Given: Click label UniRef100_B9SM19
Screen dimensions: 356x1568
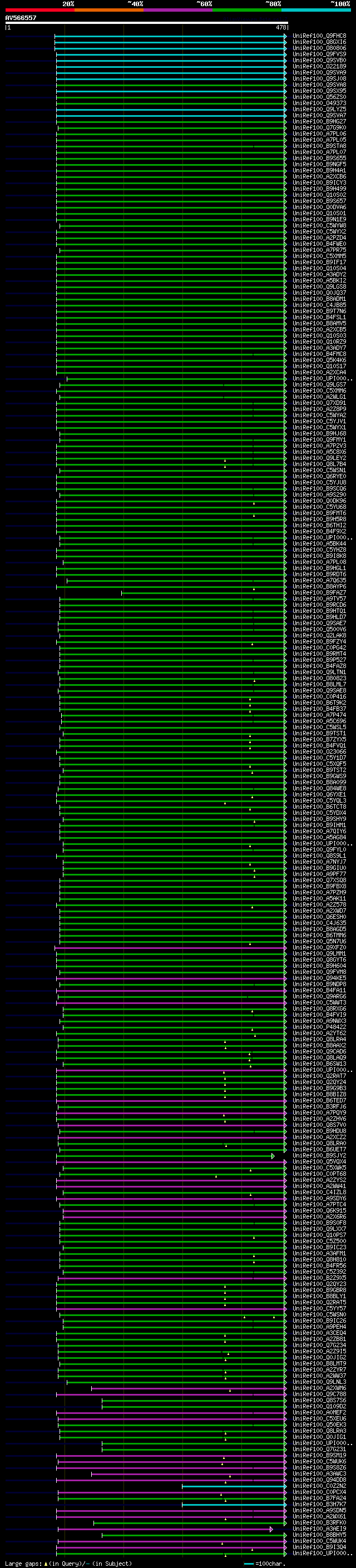Looking at the screenshot, I should pos(319,1456).
